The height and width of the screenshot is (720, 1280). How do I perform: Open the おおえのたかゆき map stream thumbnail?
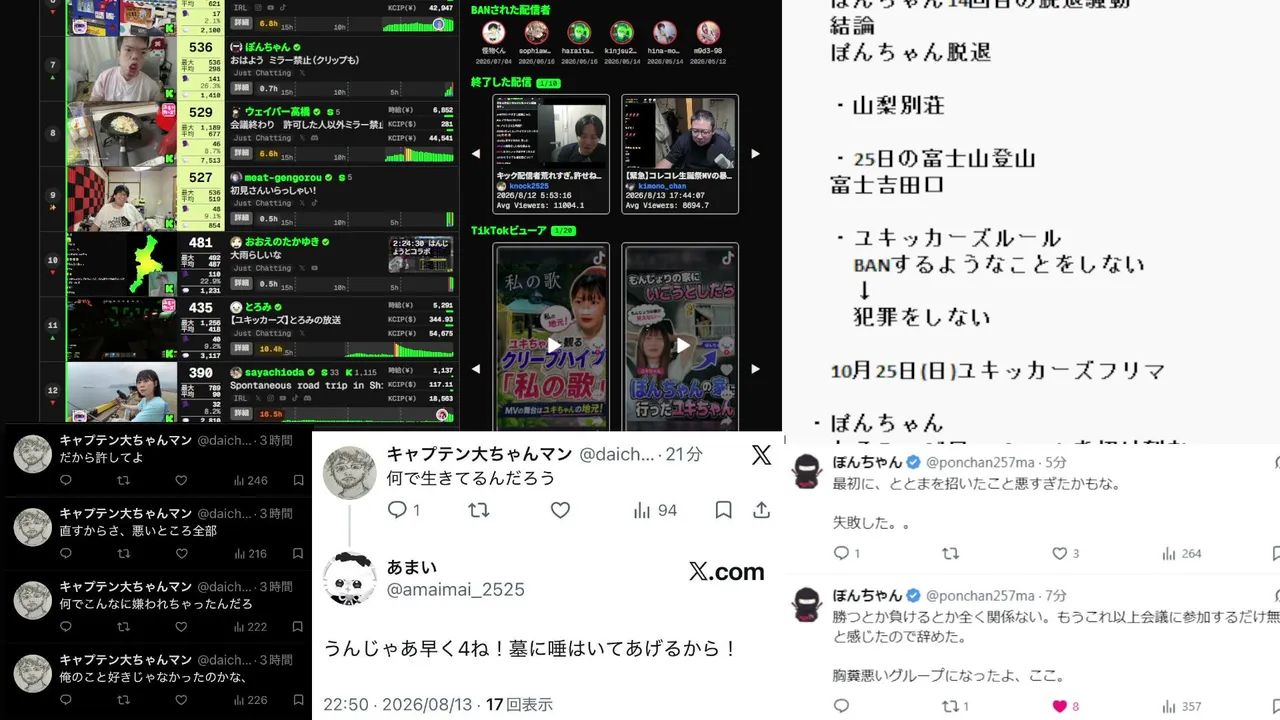coord(123,263)
